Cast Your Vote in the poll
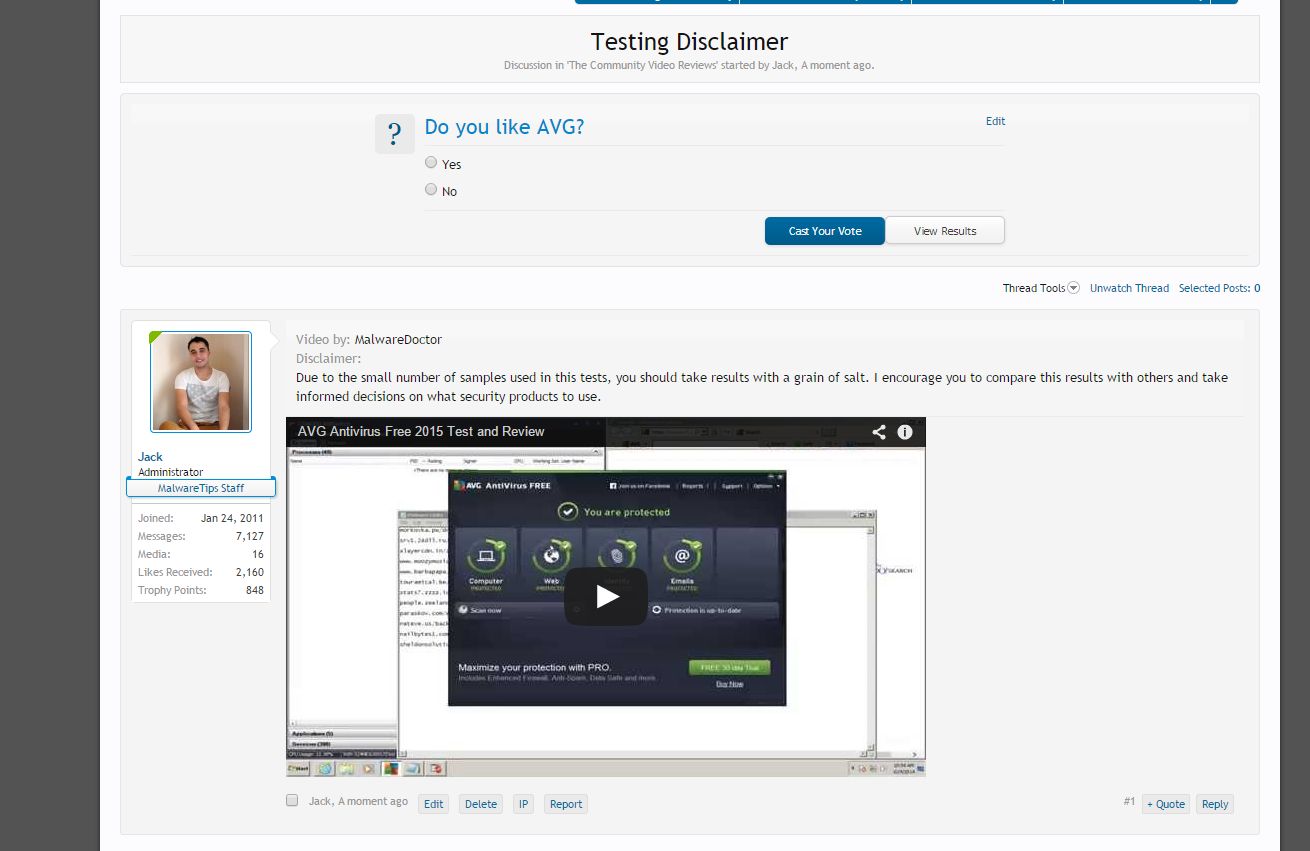This screenshot has height=851, width=1310. [825, 231]
